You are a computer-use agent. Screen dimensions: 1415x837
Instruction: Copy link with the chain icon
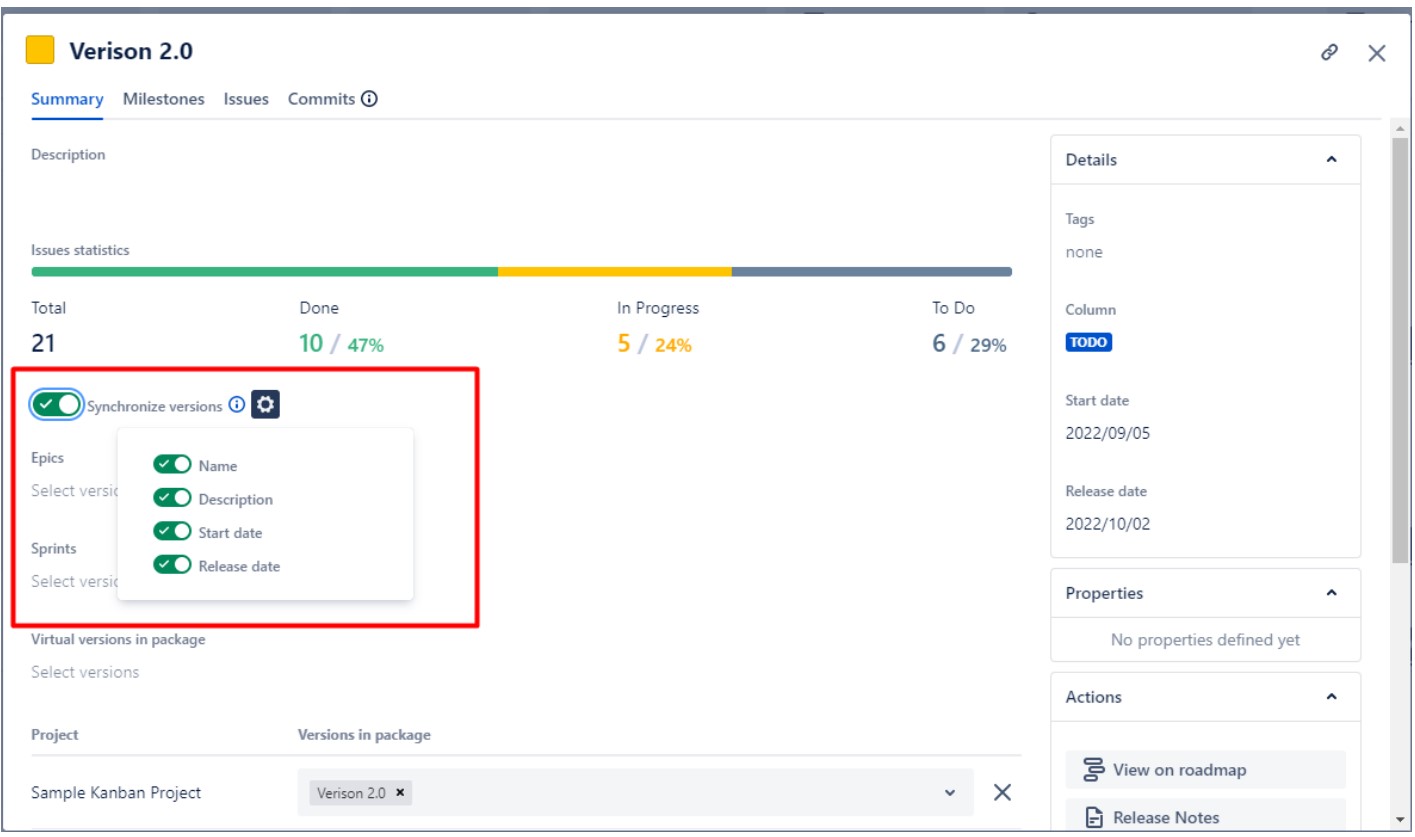1330,52
